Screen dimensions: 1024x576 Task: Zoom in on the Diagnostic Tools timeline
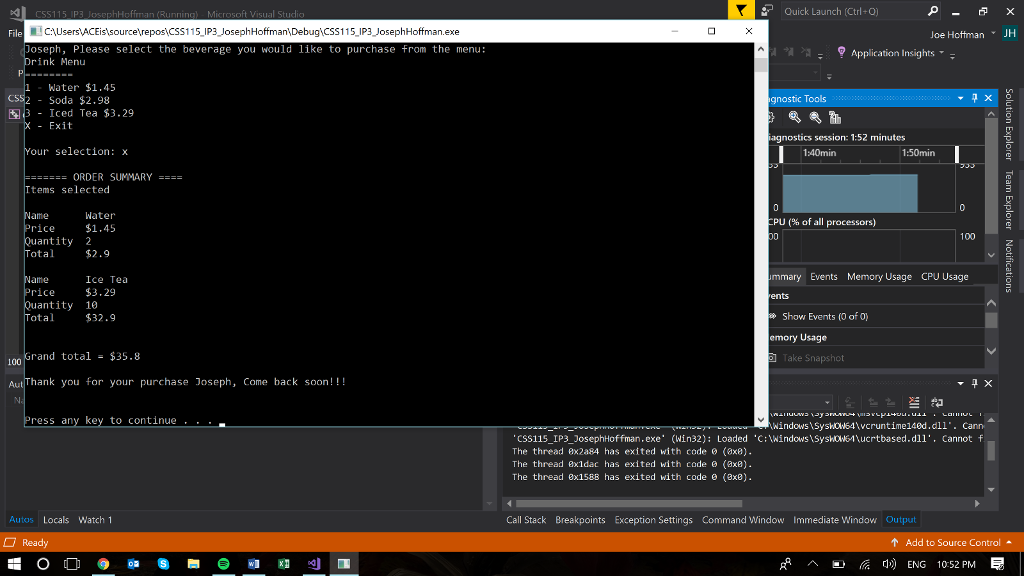point(794,118)
